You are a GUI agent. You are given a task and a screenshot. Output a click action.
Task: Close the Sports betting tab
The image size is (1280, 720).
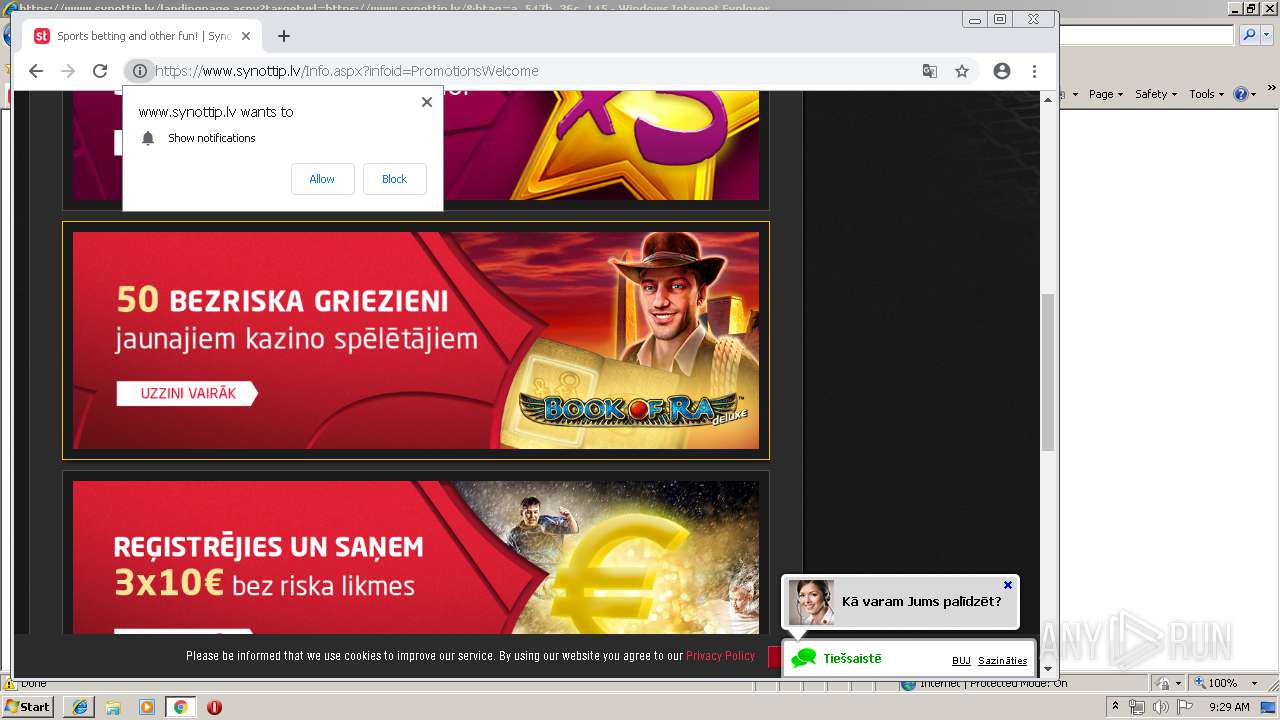click(x=246, y=36)
